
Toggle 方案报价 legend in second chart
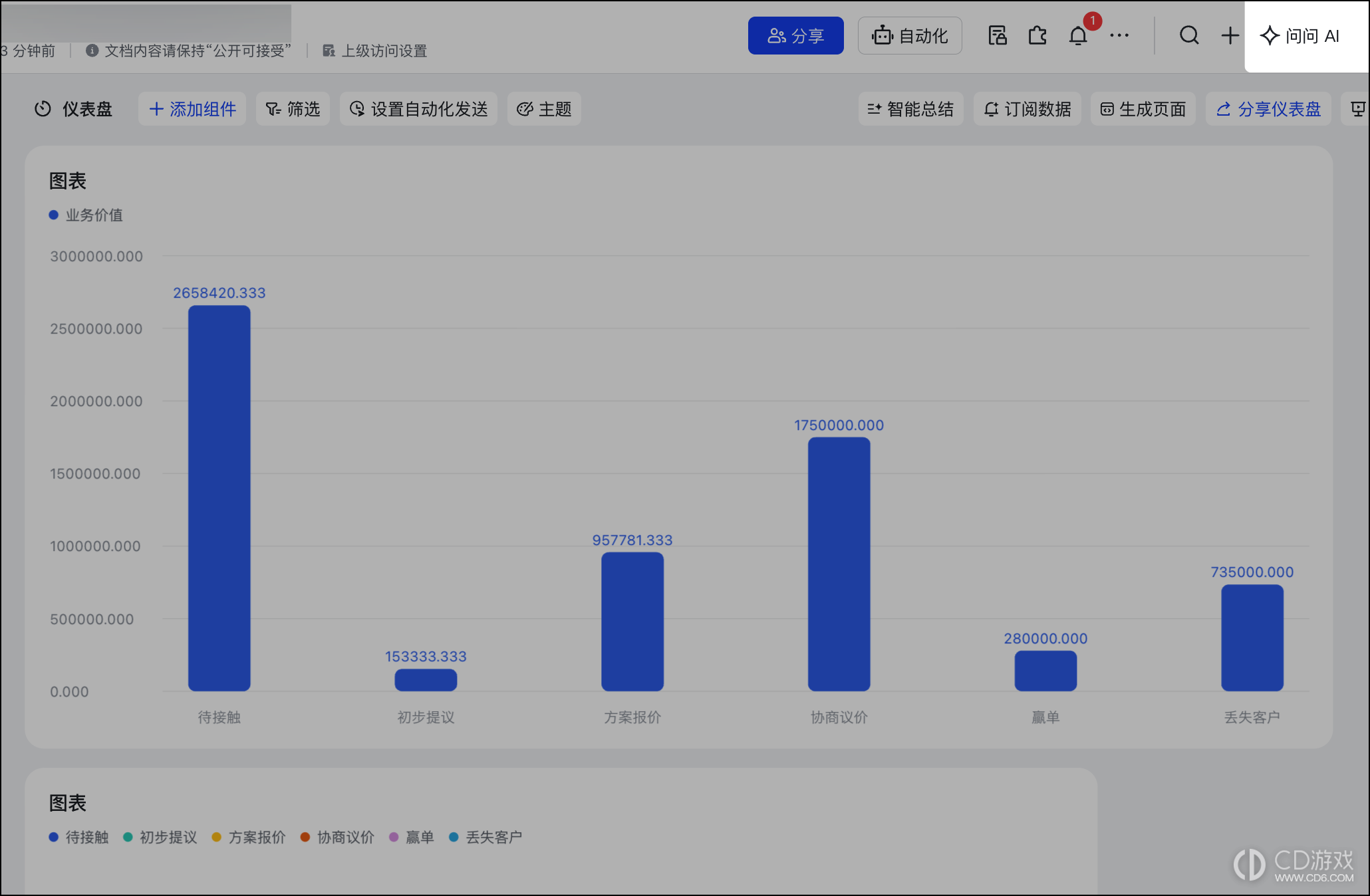pyautogui.click(x=249, y=838)
